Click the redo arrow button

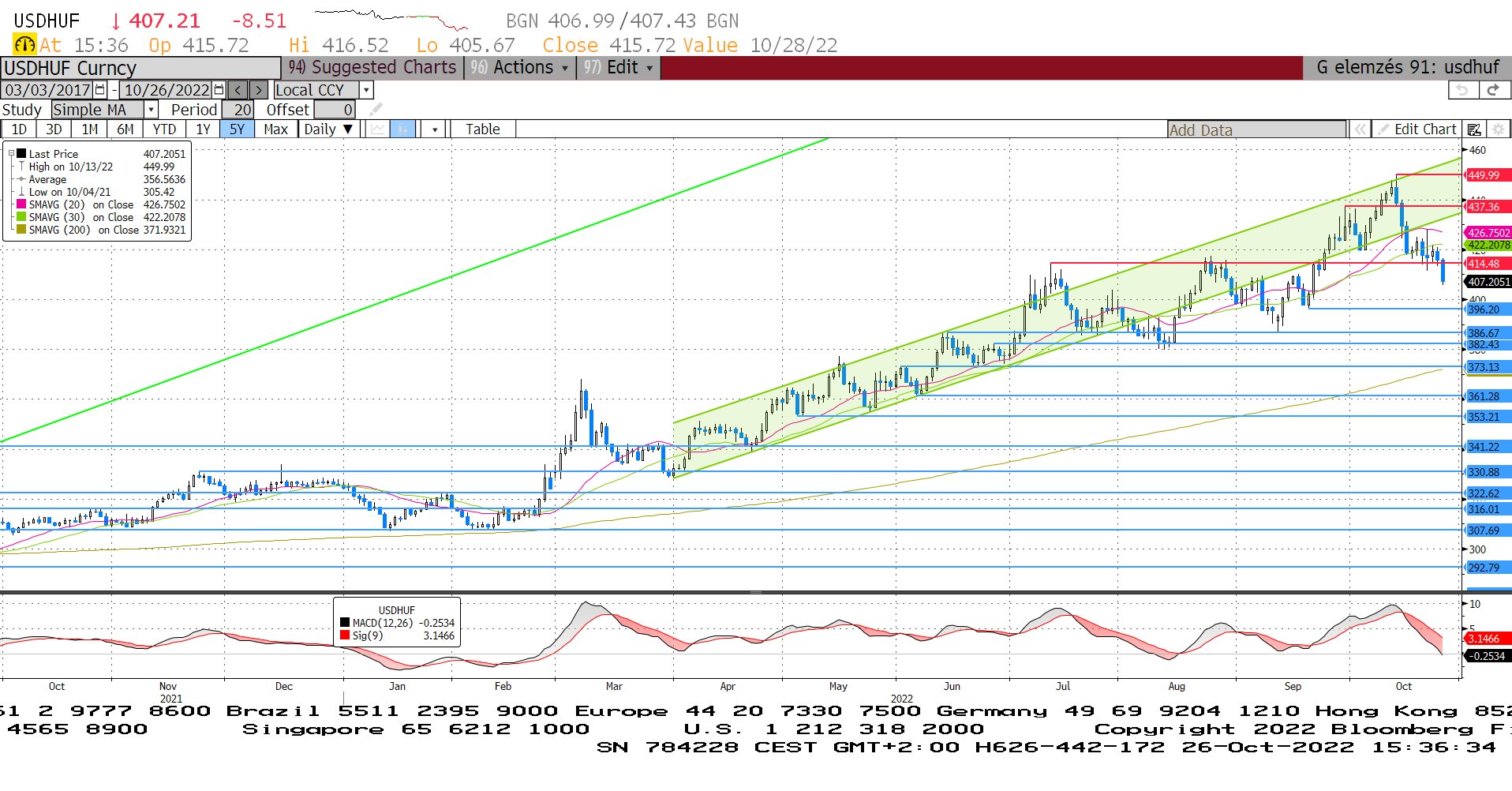1493,90
